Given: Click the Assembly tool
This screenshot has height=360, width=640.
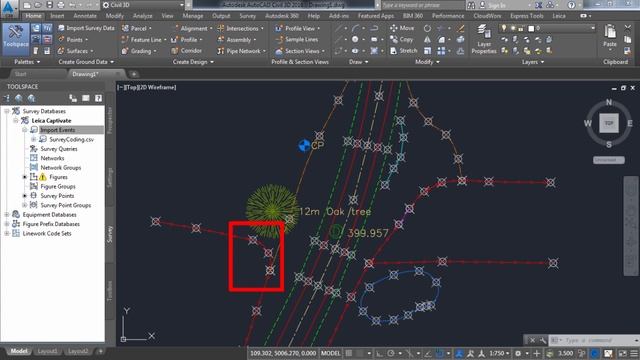Looking at the screenshot, I should pos(237,40).
